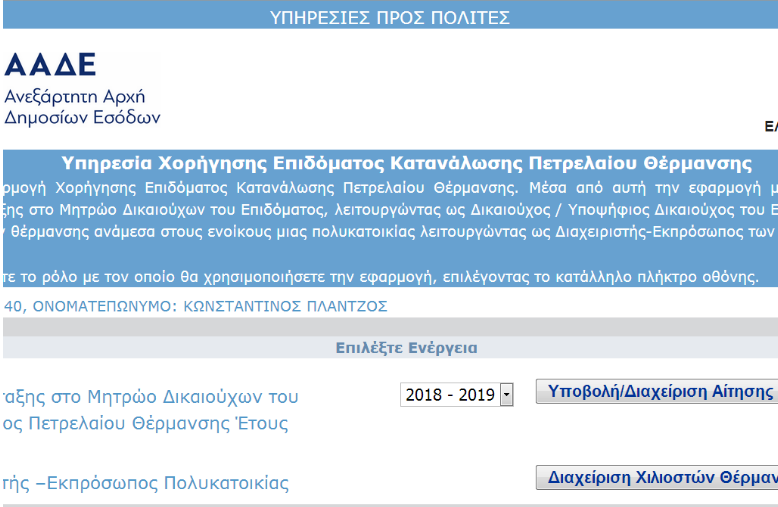Click the Δημοσίων Εσόδων text under logo
The width and height of the screenshot is (778, 507).
[82, 117]
